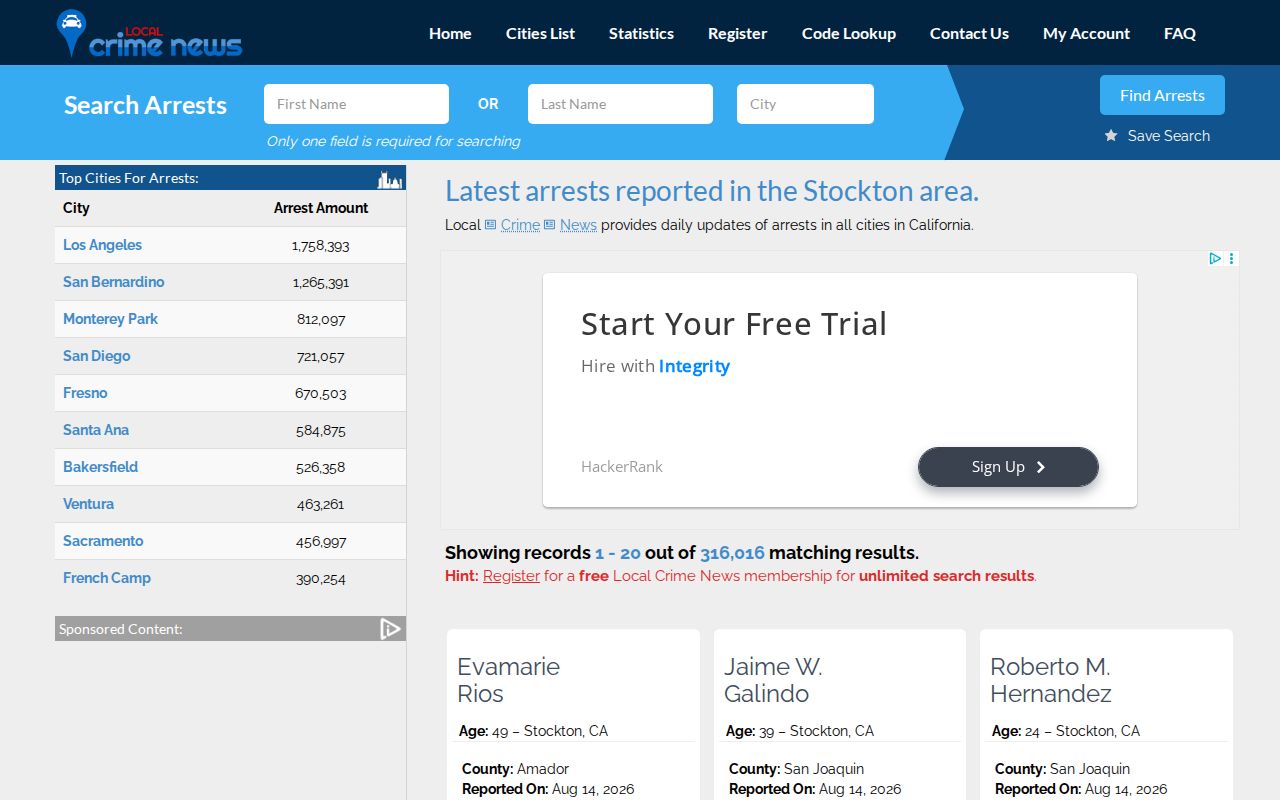The height and width of the screenshot is (800, 1280).
Task: Click the city skyline icon in Top Cities
Action: [x=389, y=179]
